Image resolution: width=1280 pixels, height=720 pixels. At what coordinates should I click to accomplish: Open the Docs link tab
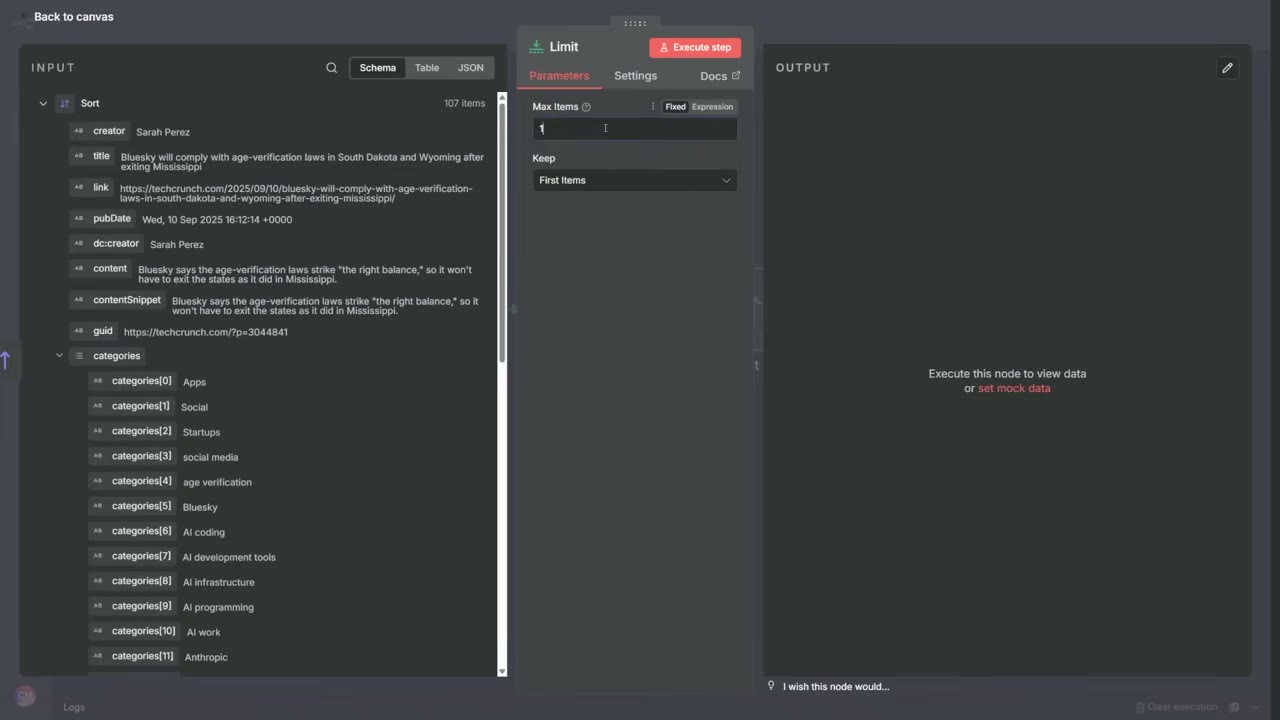(720, 76)
